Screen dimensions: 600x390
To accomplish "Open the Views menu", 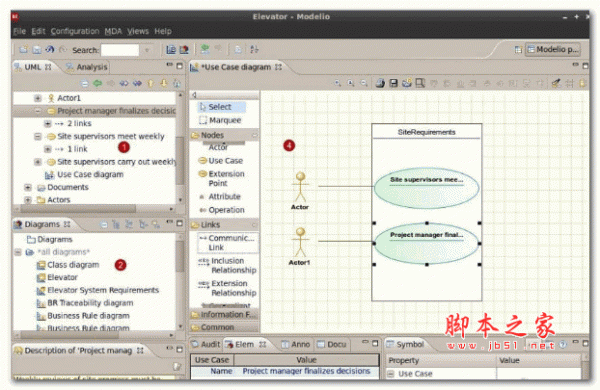I will (138, 31).
